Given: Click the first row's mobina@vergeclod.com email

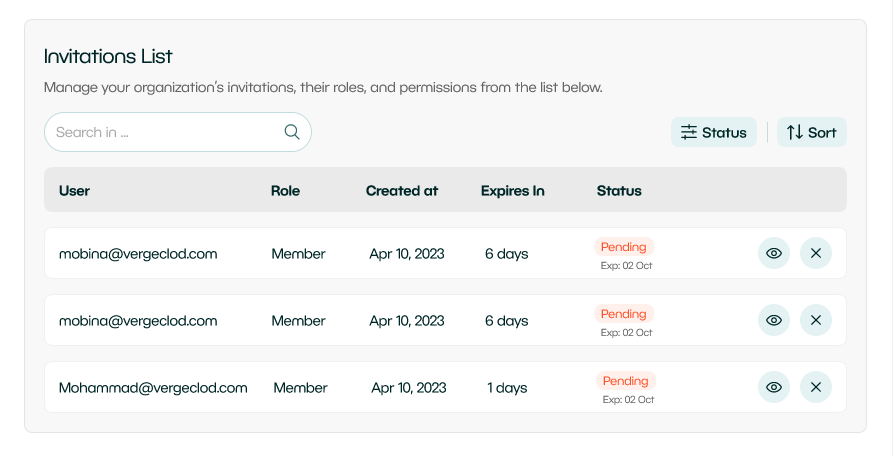Looking at the screenshot, I should coord(138,254).
